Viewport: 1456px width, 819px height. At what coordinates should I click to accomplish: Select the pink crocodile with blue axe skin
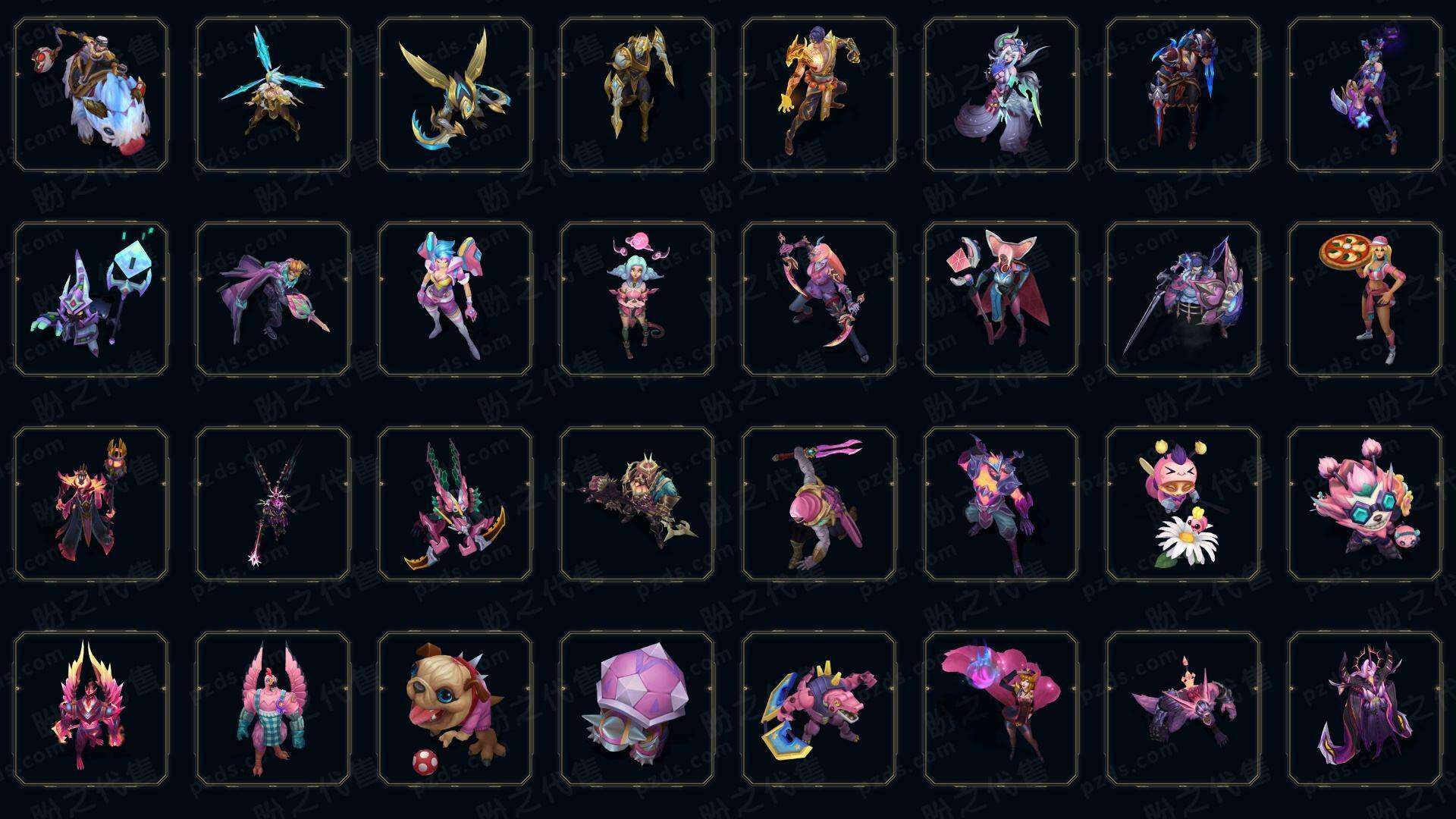coord(819,708)
